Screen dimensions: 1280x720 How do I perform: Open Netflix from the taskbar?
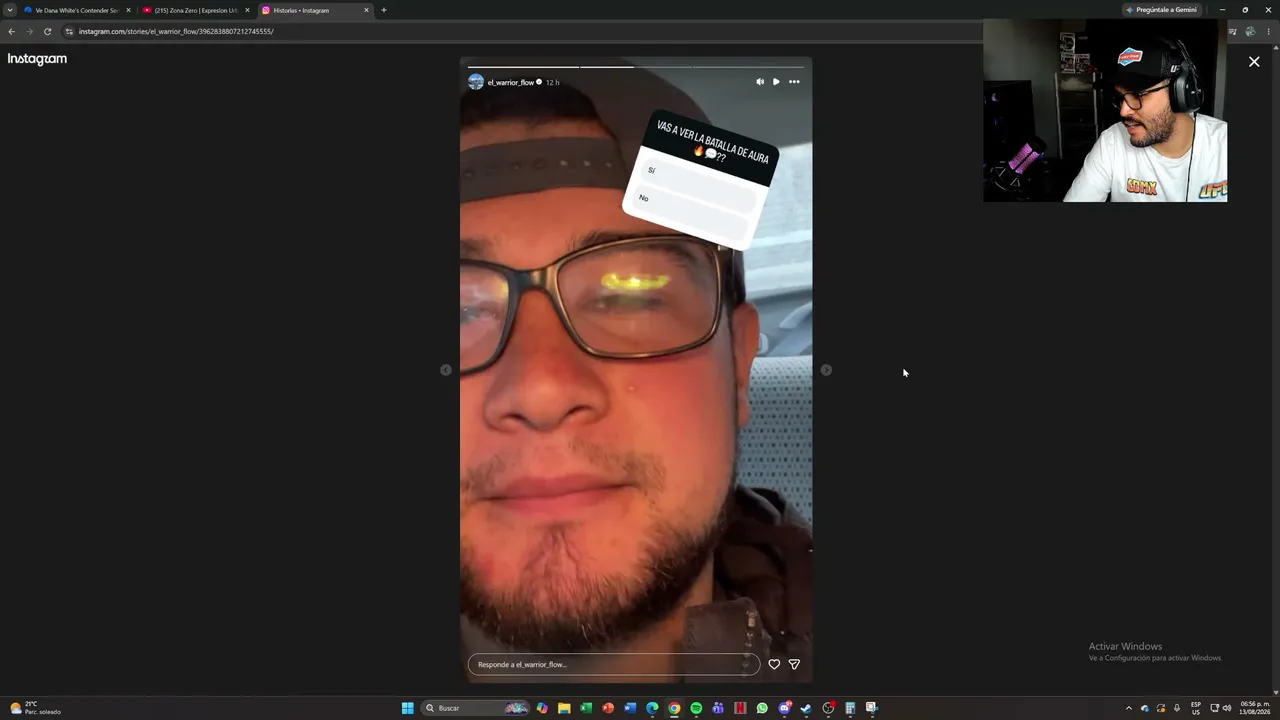coord(740,708)
